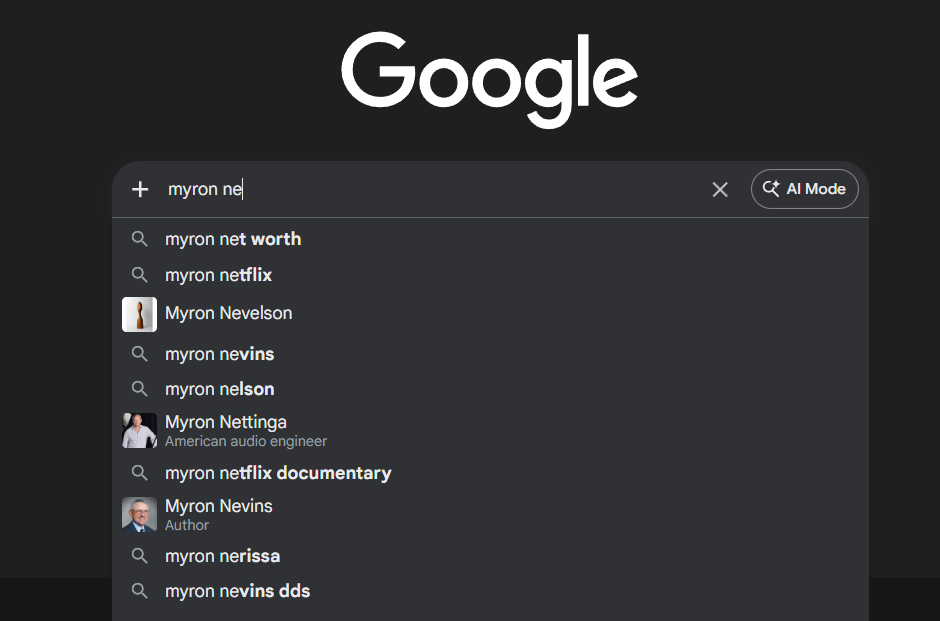940x621 pixels.
Task: Choose Myron Nevins suggestion
Action: click(x=490, y=514)
